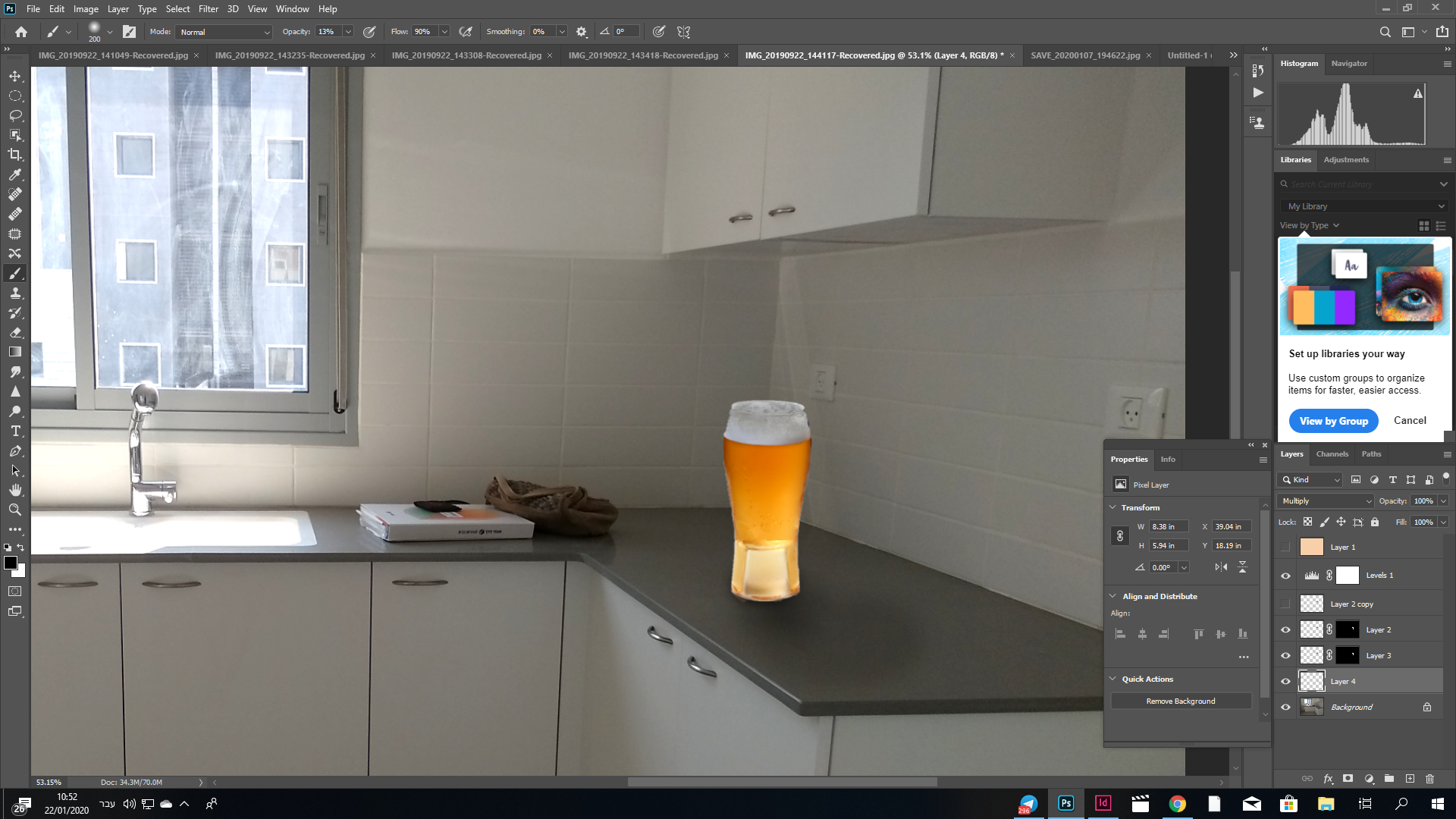Hide the Background layer

[x=1285, y=708]
